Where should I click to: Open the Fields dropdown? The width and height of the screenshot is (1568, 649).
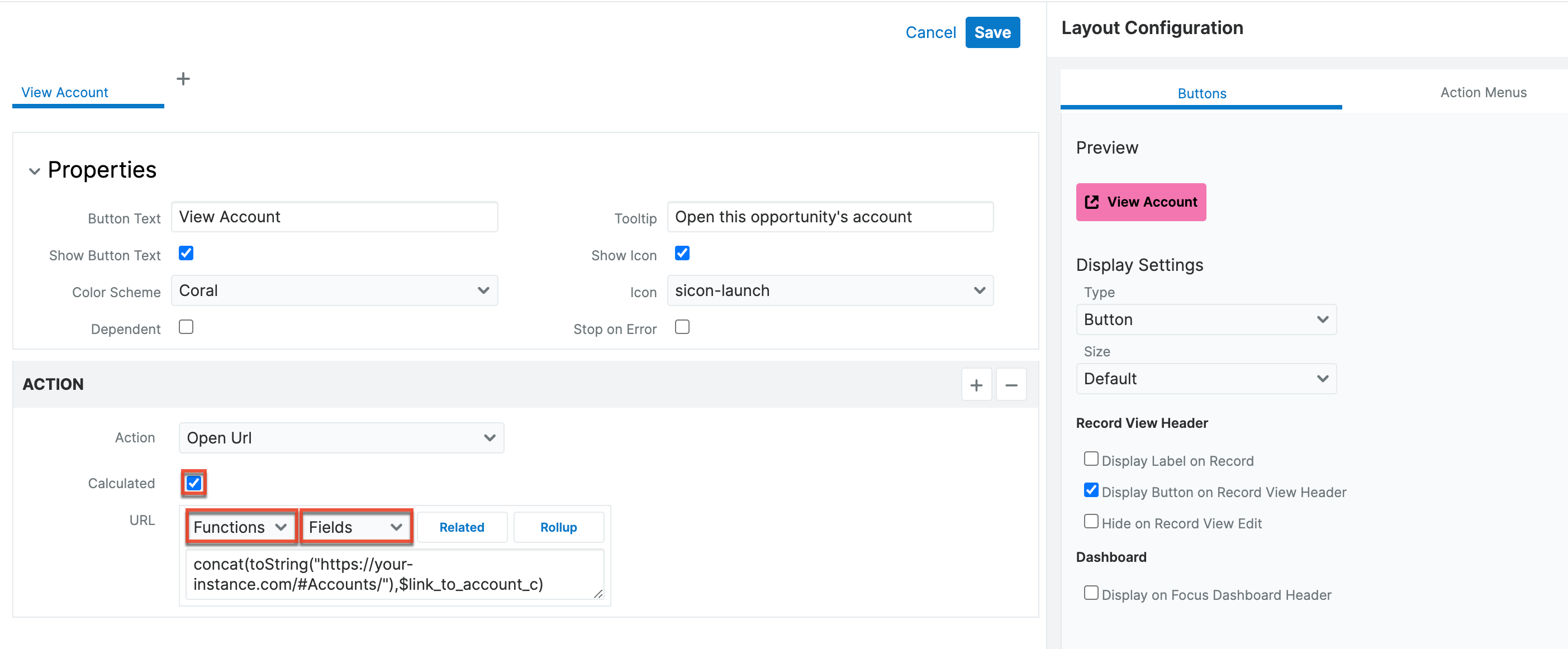click(x=355, y=527)
